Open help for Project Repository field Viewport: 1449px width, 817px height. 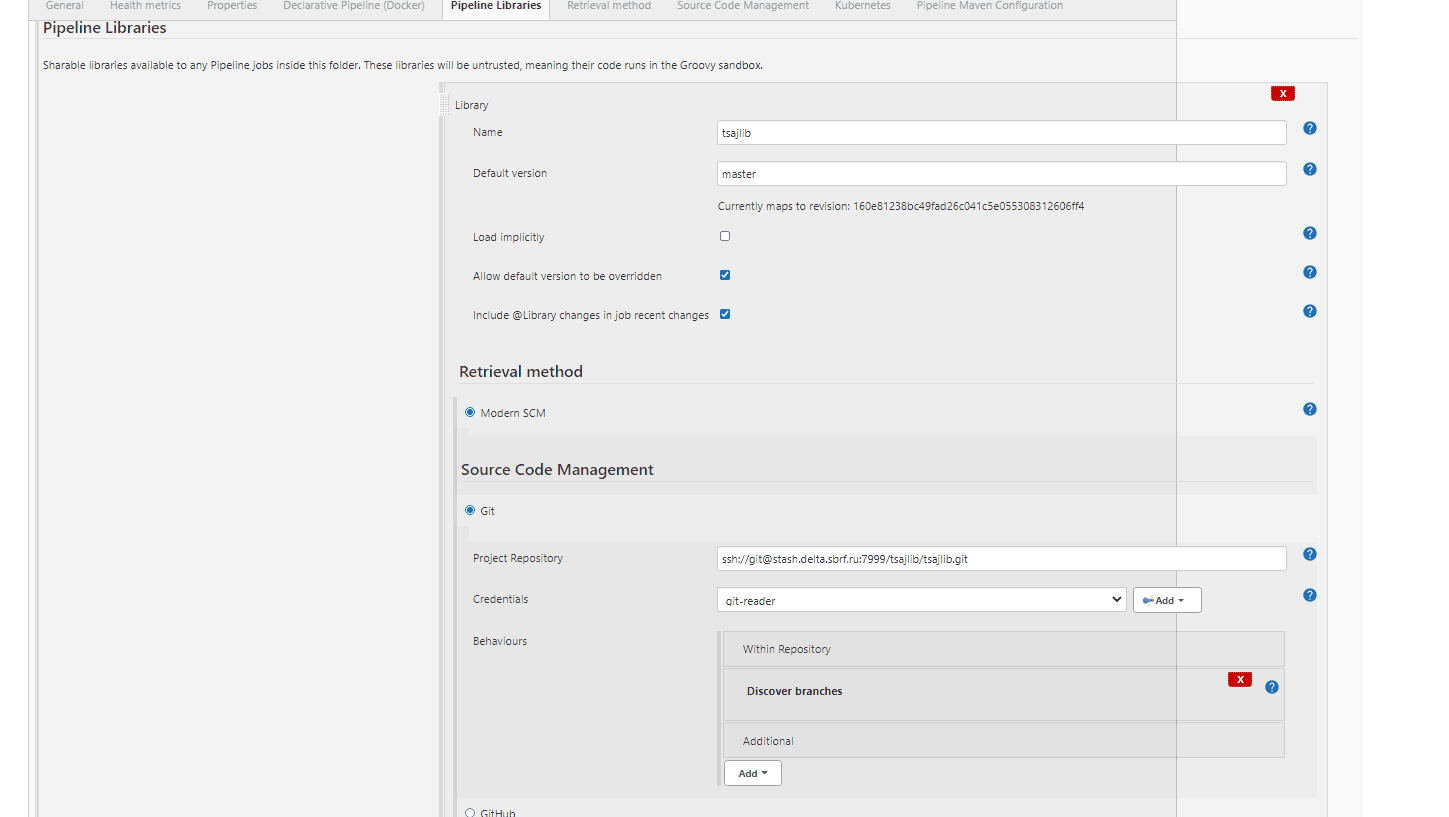click(x=1309, y=555)
